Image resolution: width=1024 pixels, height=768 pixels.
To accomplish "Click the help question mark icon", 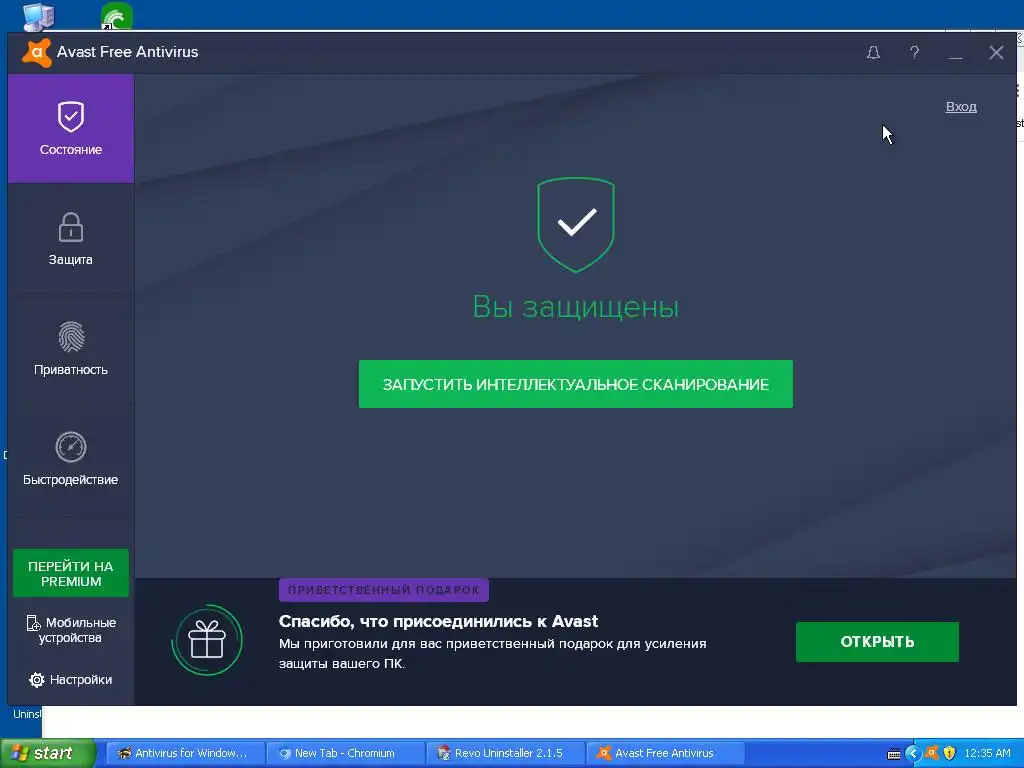I will (914, 52).
